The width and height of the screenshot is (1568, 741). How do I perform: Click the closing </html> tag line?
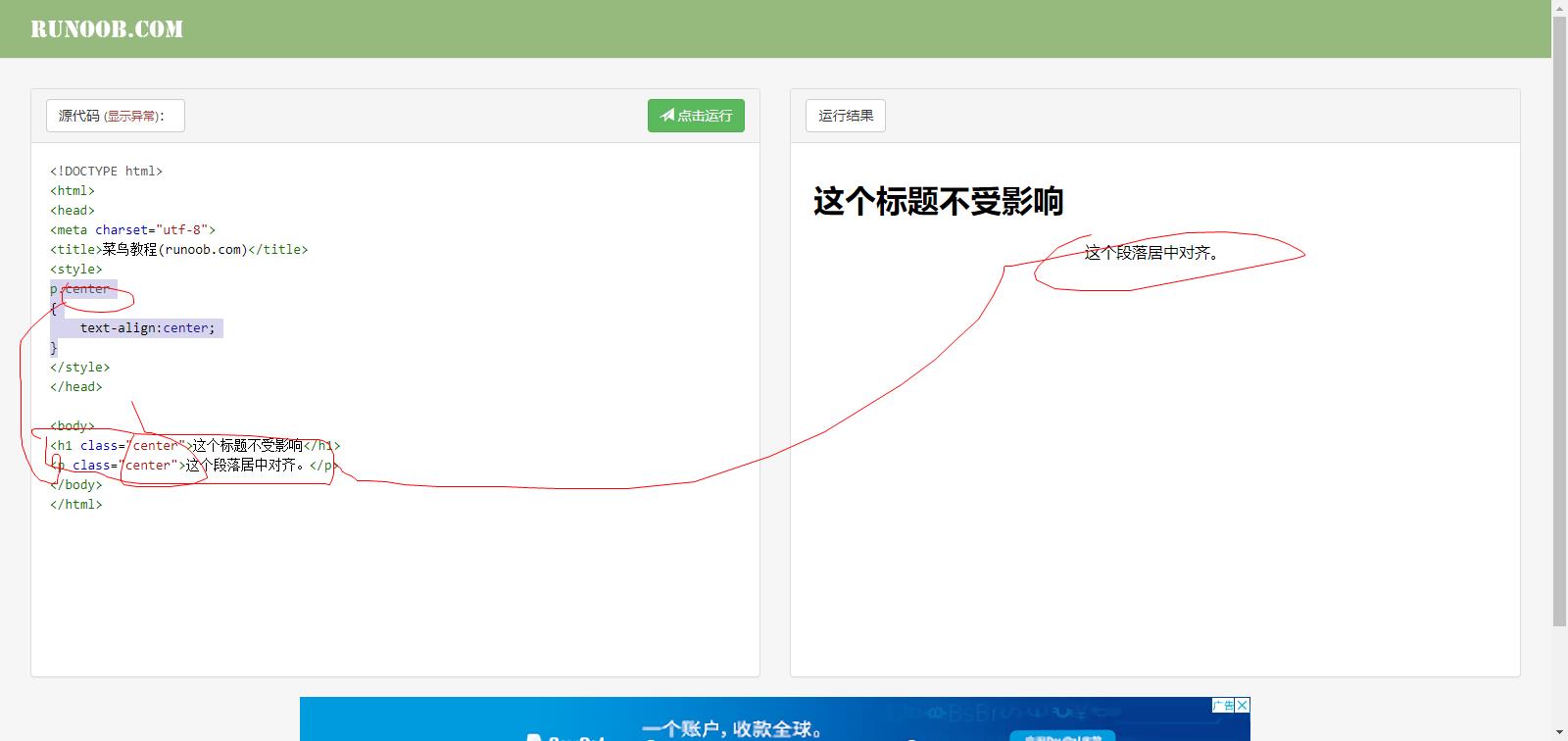[76, 504]
